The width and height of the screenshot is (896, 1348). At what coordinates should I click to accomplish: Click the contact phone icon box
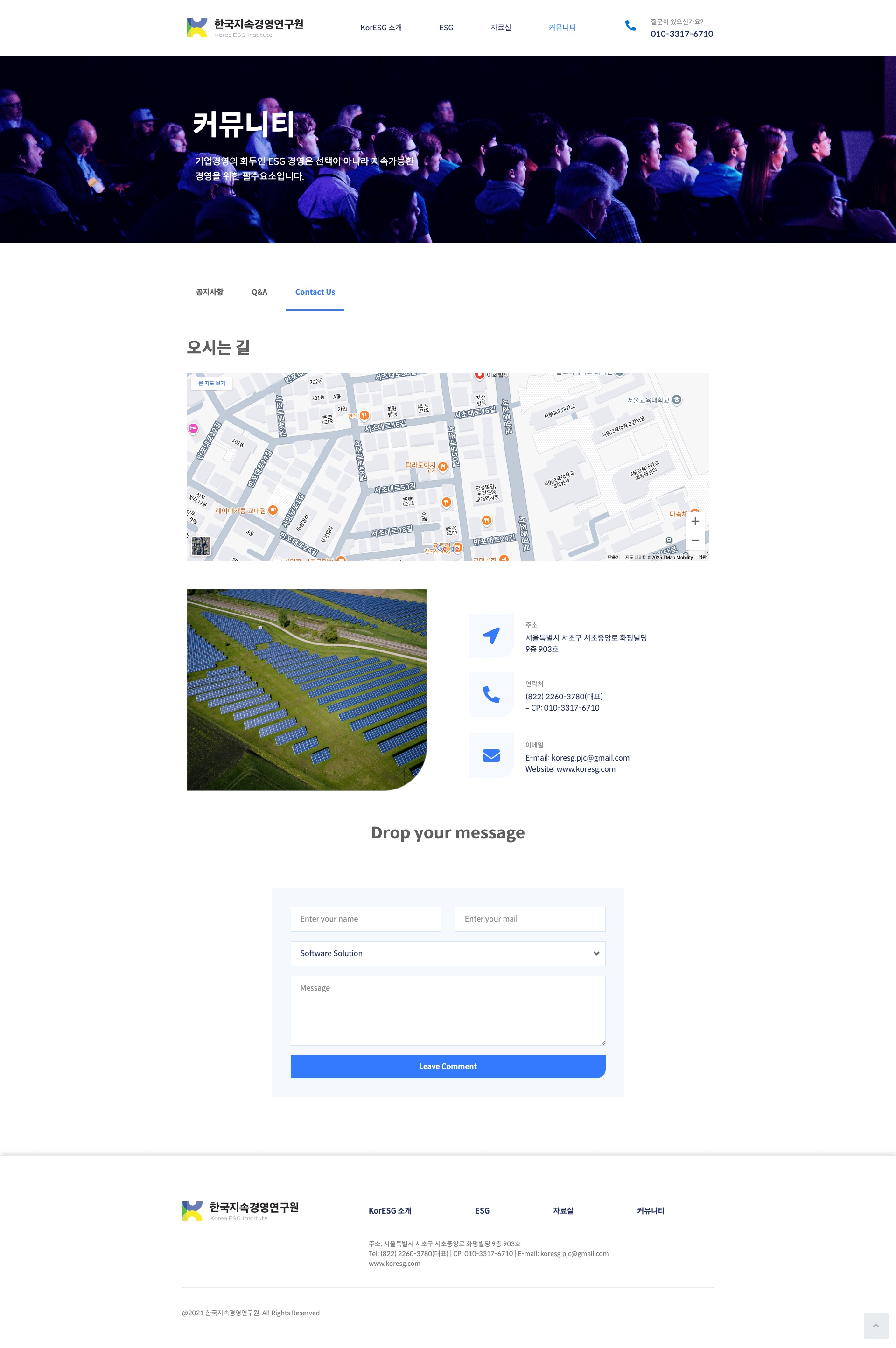click(491, 695)
